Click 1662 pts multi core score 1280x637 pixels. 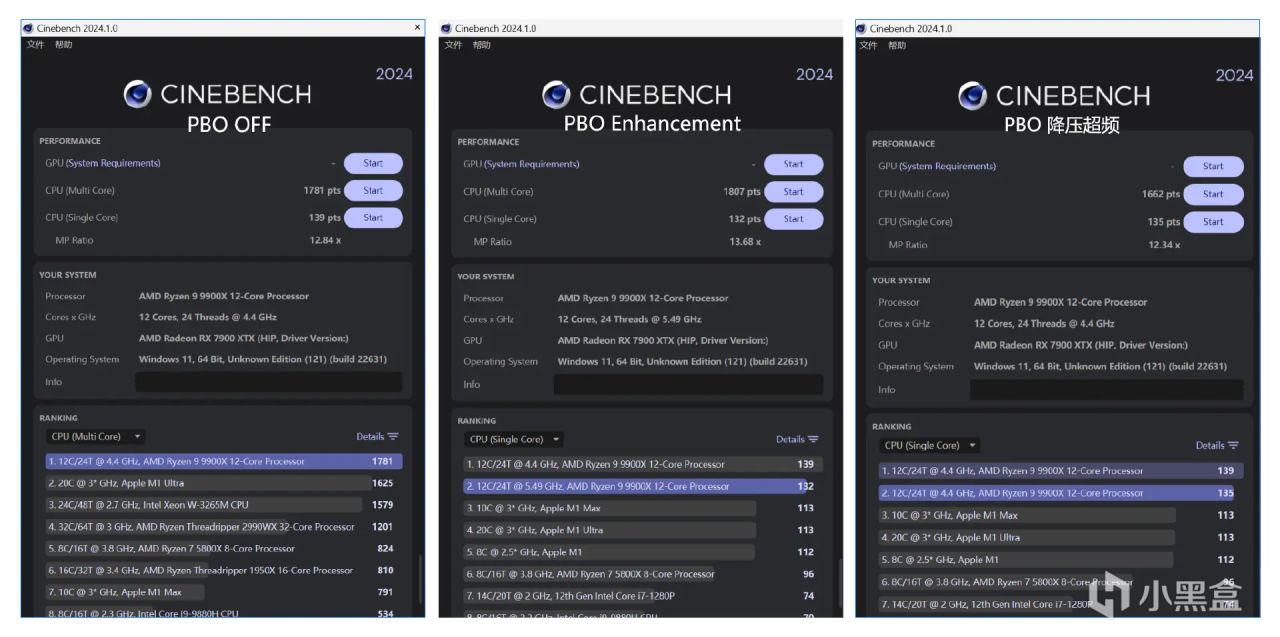(1161, 194)
